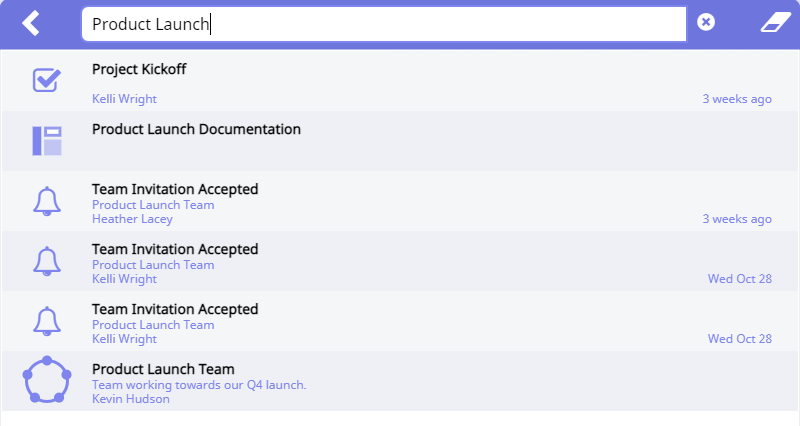800x426 pixels.
Task: Select the board icon beside Product Launch Documentation
Action: (x=46, y=141)
